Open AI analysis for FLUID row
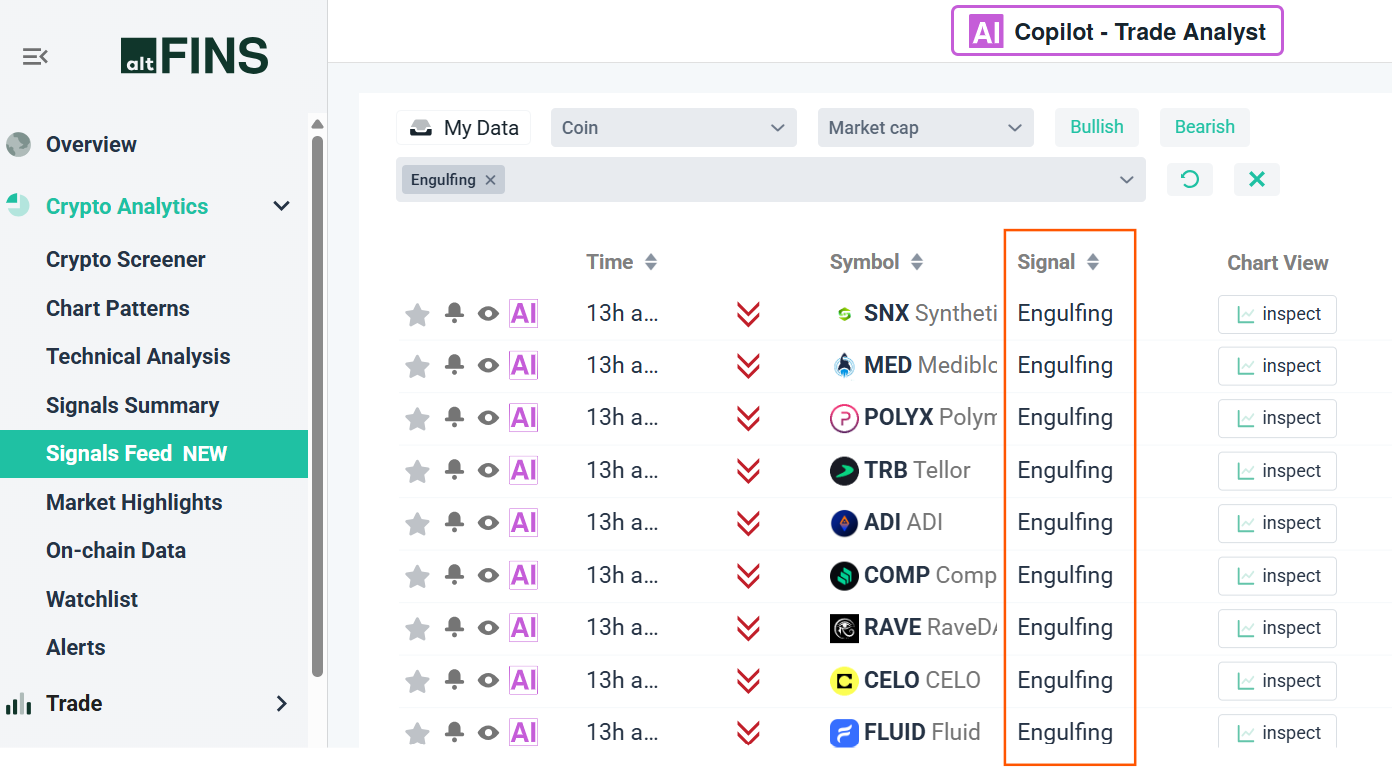This screenshot has width=1392, height=767. (x=524, y=732)
